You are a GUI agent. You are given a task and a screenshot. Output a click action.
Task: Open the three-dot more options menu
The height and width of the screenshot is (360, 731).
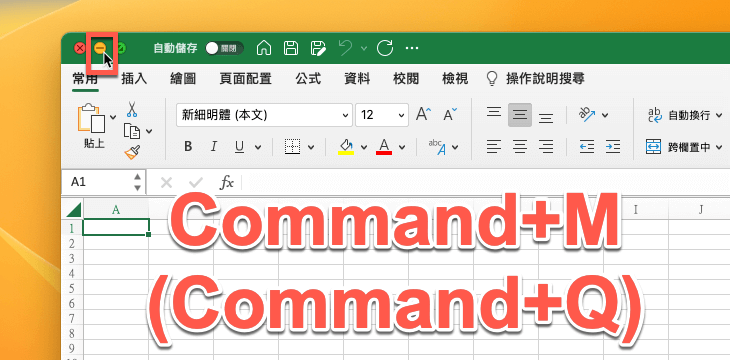[x=412, y=48]
